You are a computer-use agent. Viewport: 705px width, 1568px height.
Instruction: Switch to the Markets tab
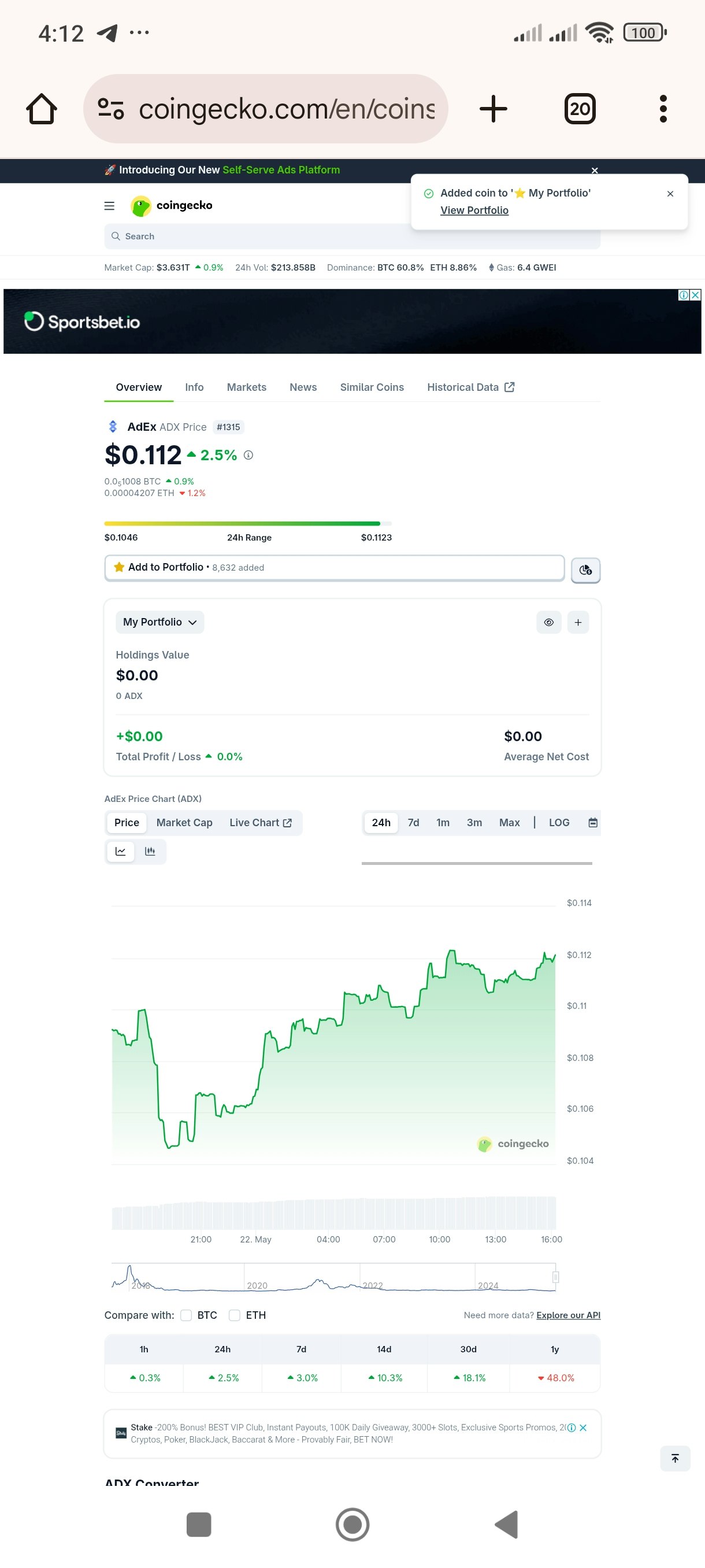pyautogui.click(x=246, y=387)
